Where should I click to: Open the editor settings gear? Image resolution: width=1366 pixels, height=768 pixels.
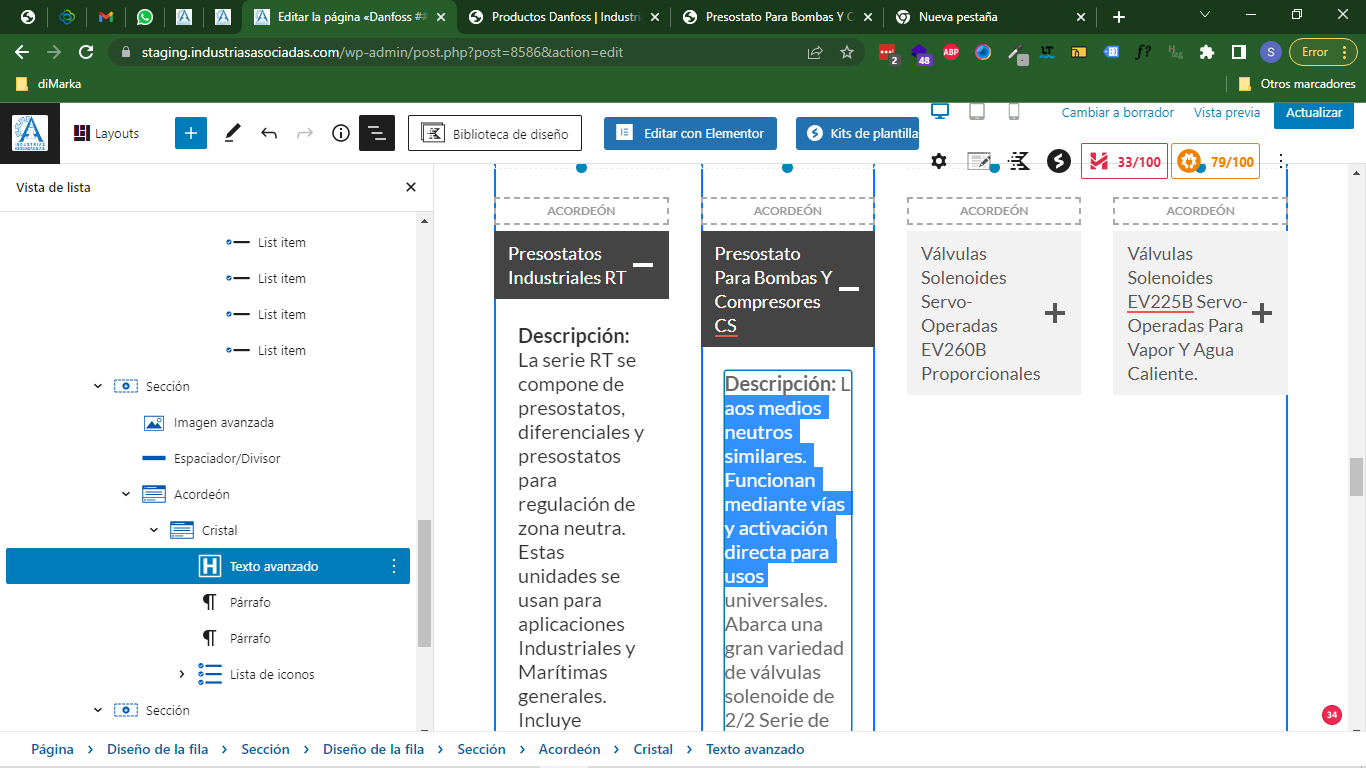(x=938, y=161)
